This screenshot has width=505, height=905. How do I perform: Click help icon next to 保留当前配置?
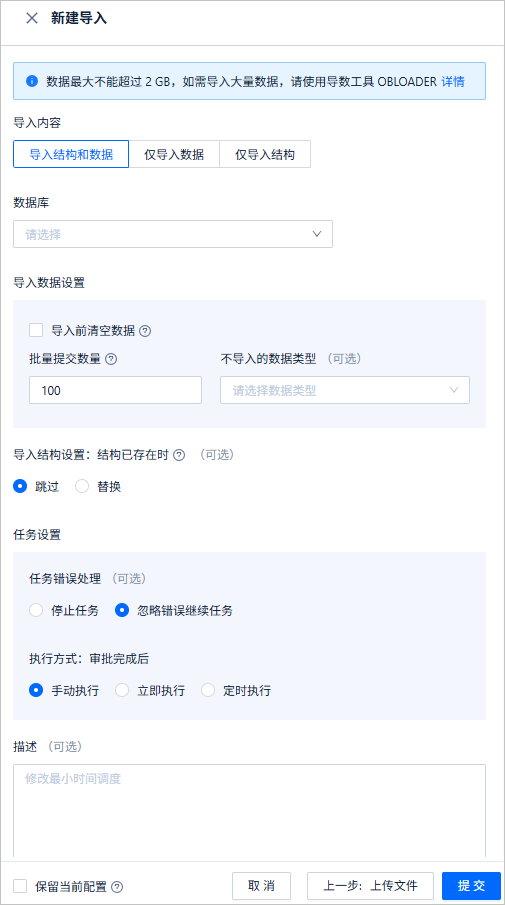[x=117, y=887]
